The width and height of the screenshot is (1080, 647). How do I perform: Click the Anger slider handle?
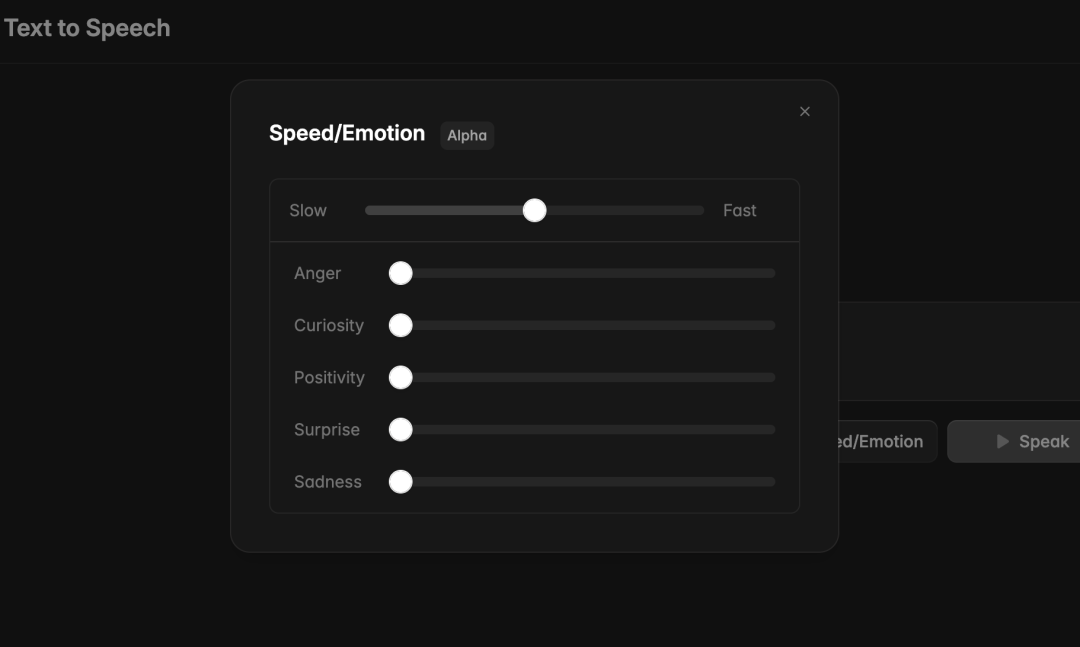pyautogui.click(x=401, y=274)
